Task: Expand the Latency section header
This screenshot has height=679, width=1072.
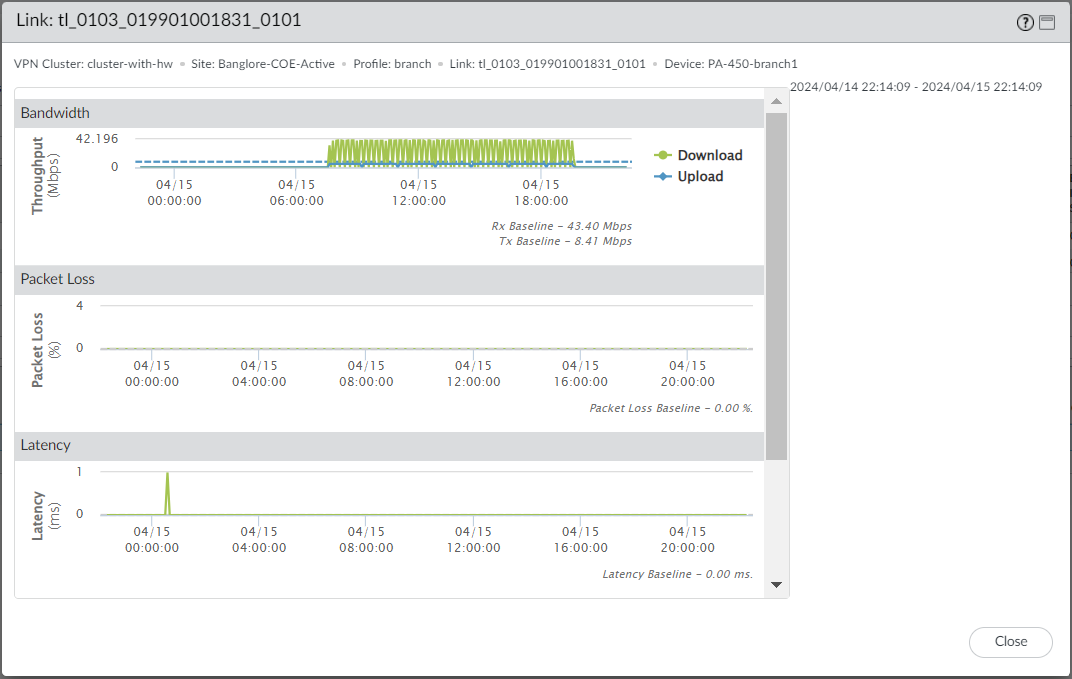Action: (x=389, y=445)
